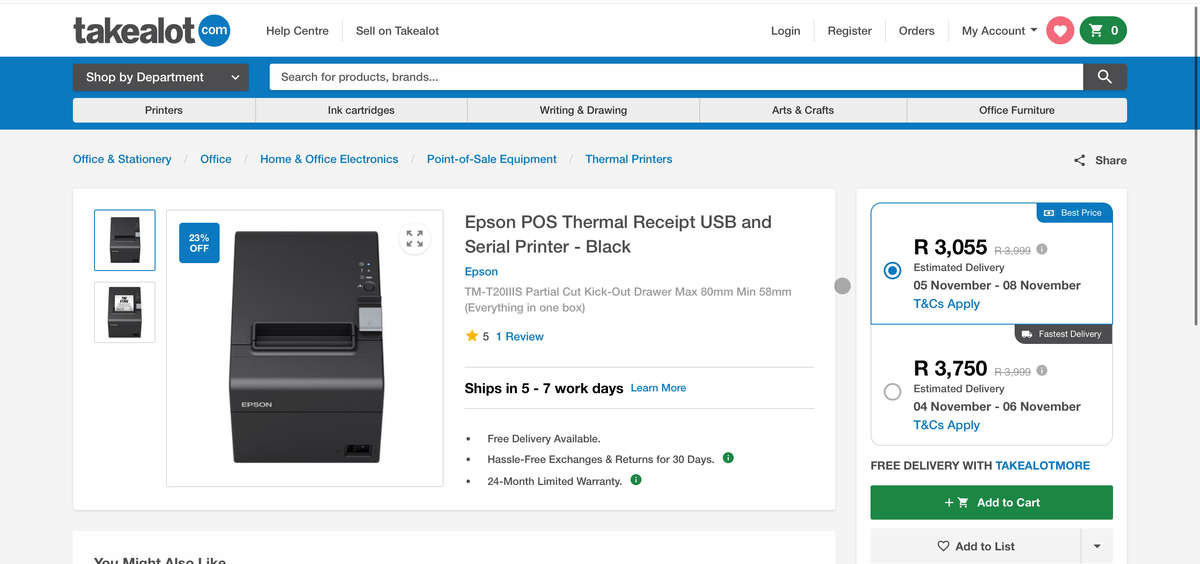The width and height of the screenshot is (1200, 564).
Task: Open the Printers category tab
Action: click(x=164, y=110)
